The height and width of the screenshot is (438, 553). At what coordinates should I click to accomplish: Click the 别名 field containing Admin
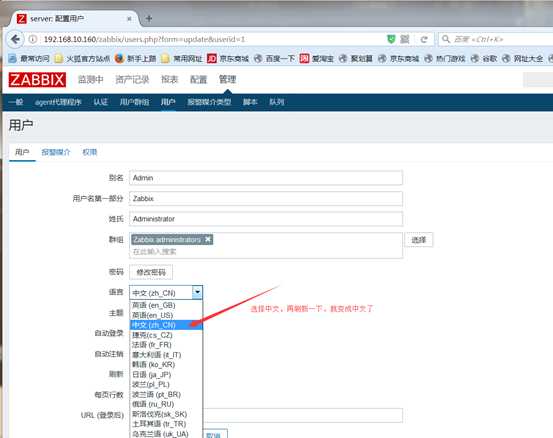(x=266, y=178)
